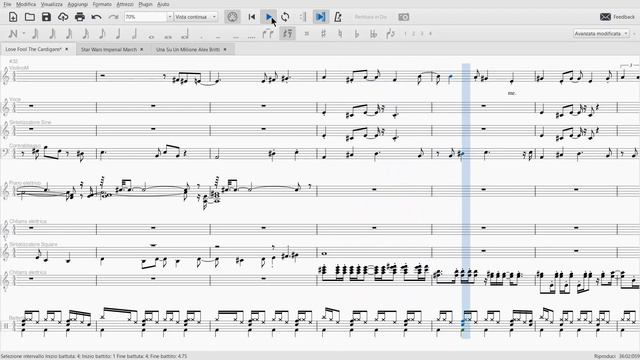This screenshot has width=640, height=360.
Task: Toggle MIDI input
Action: point(232,17)
